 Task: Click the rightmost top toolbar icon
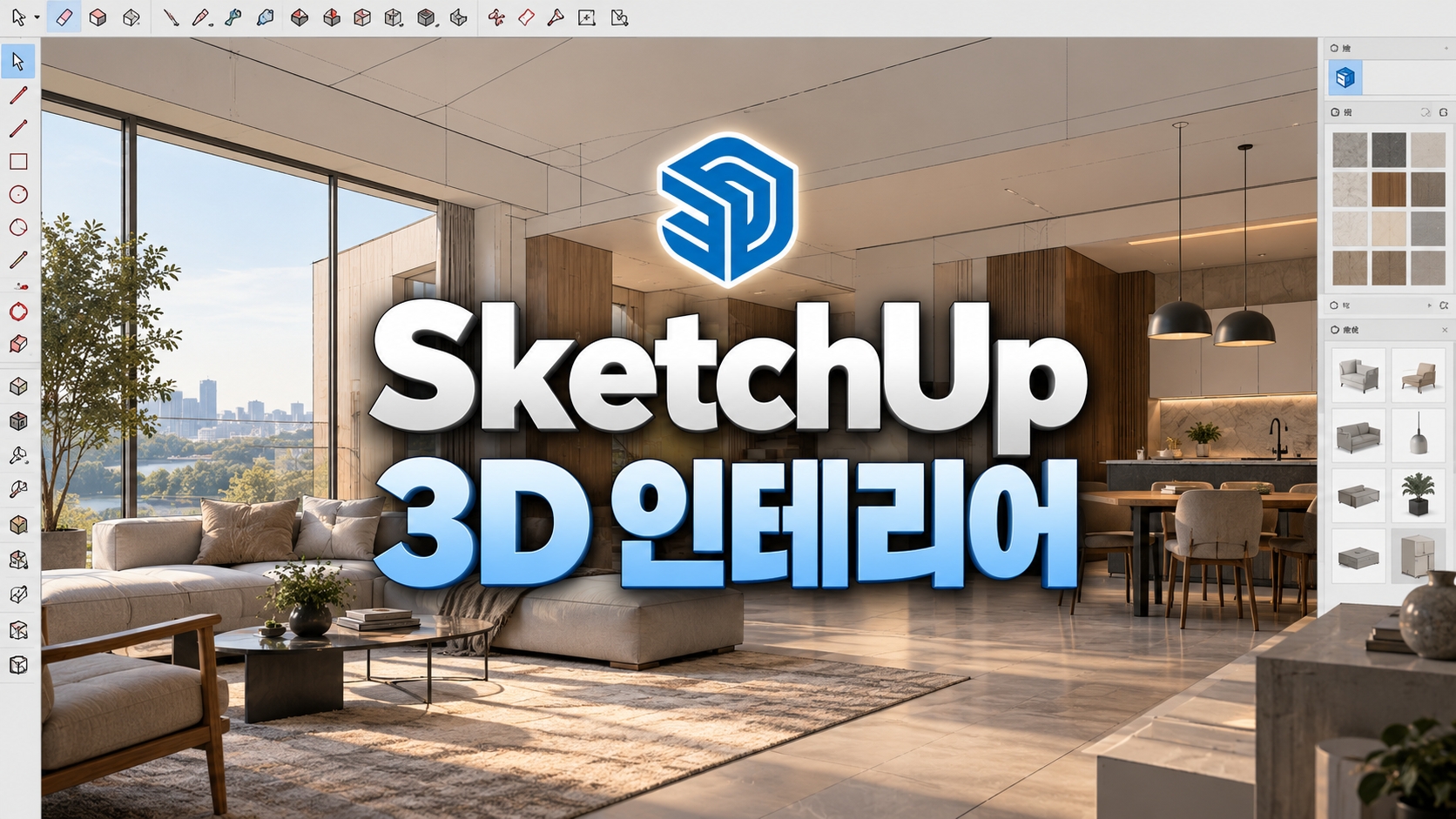pos(619,17)
